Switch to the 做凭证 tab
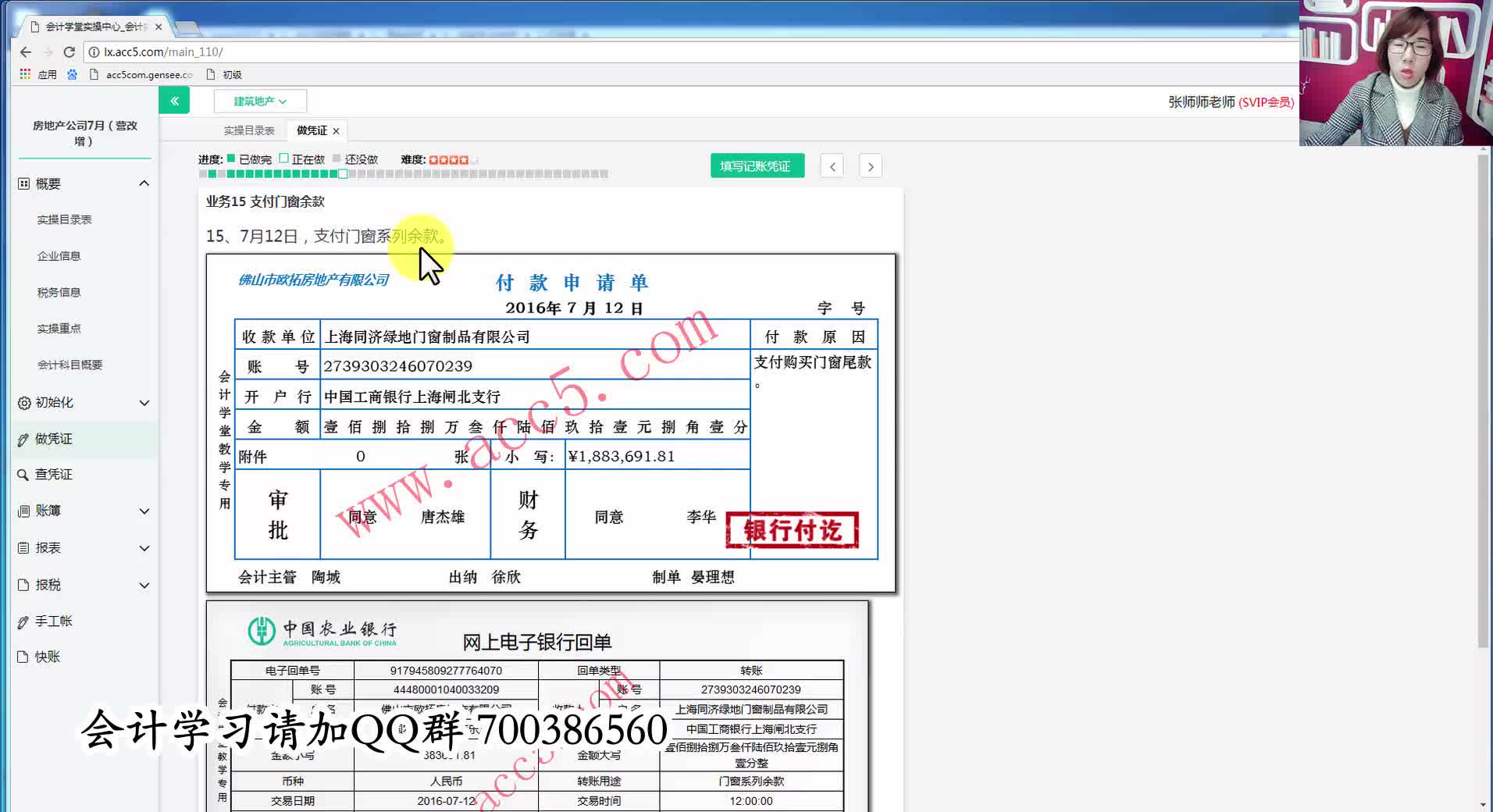This screenshot has width=1493, height=812. point(311,130)
